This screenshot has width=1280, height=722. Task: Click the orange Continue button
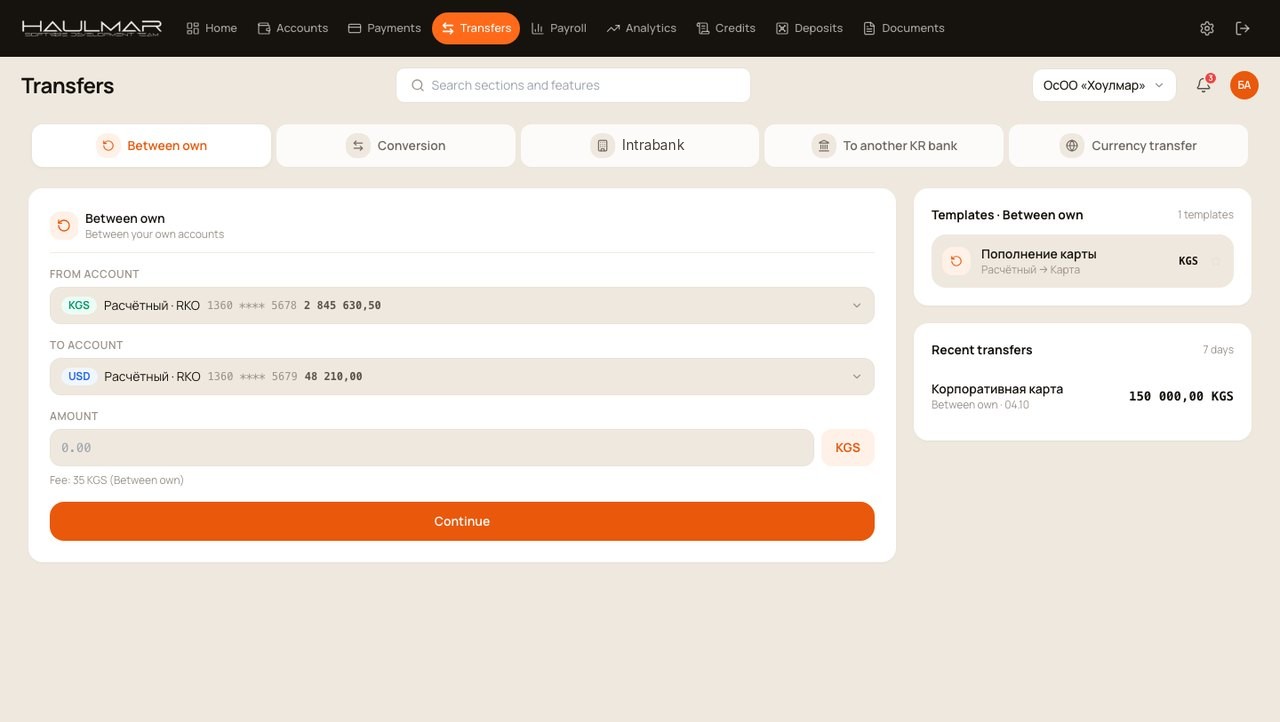462,521
